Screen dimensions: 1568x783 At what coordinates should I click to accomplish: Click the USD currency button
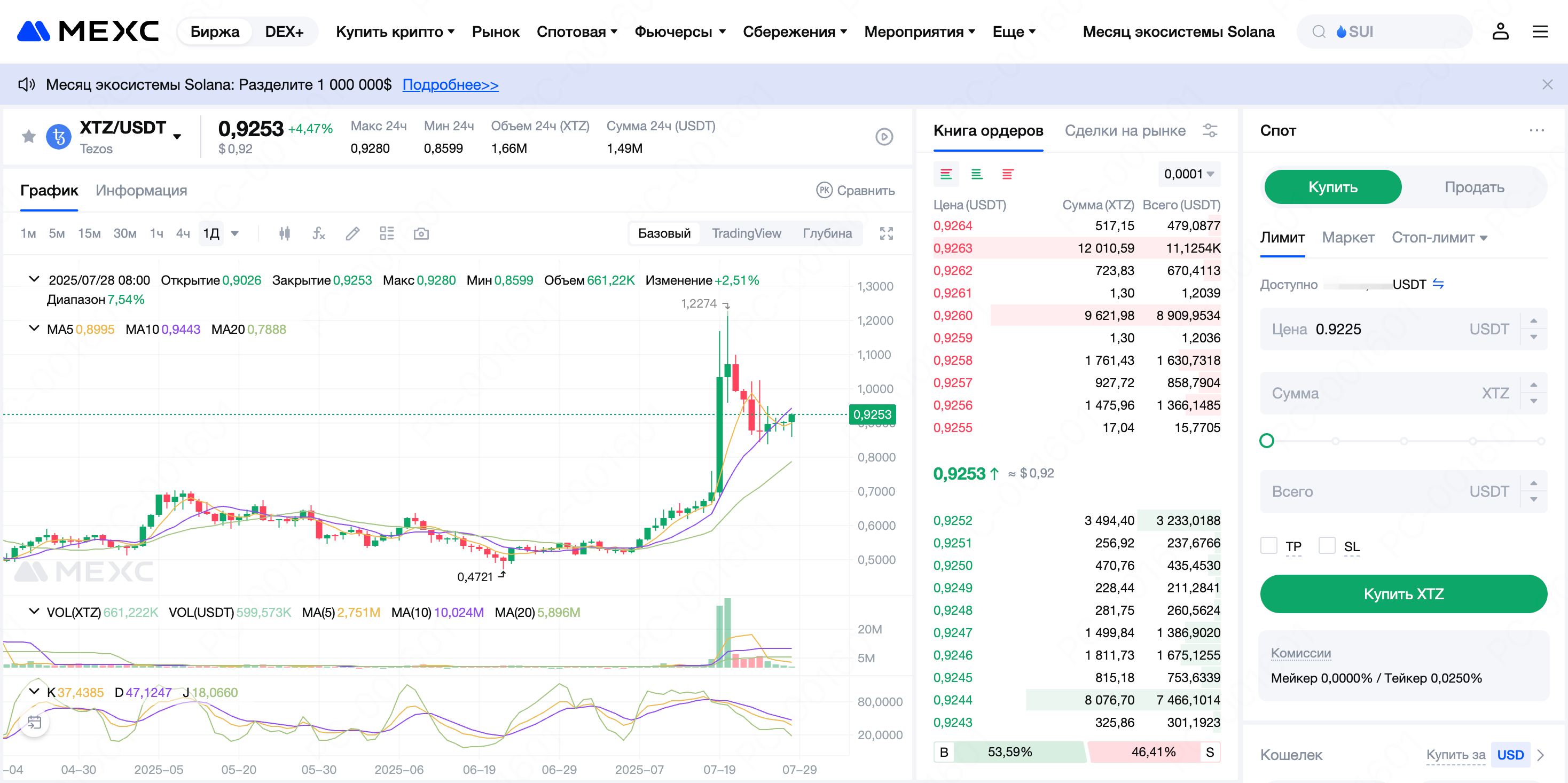pos(1510,755)
